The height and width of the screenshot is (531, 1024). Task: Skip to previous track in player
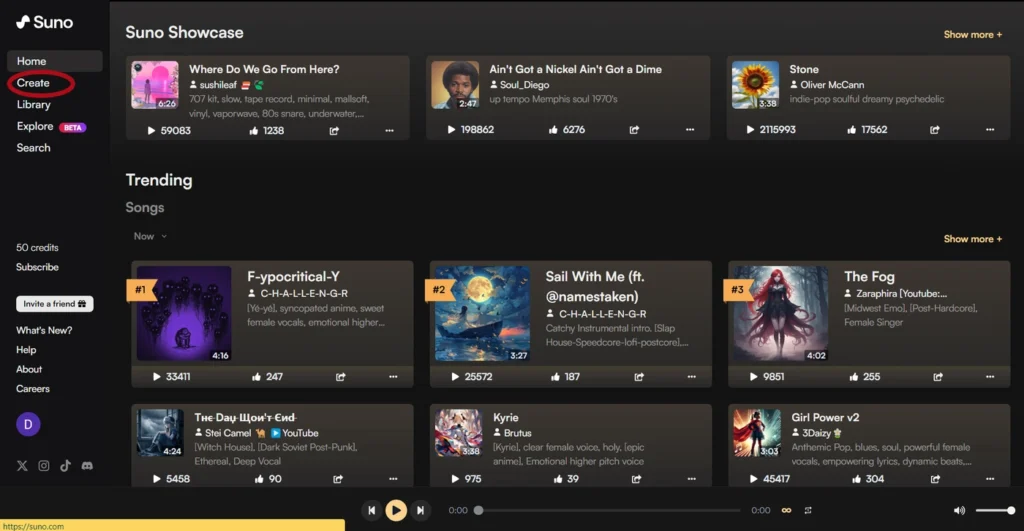coord(372,511)
